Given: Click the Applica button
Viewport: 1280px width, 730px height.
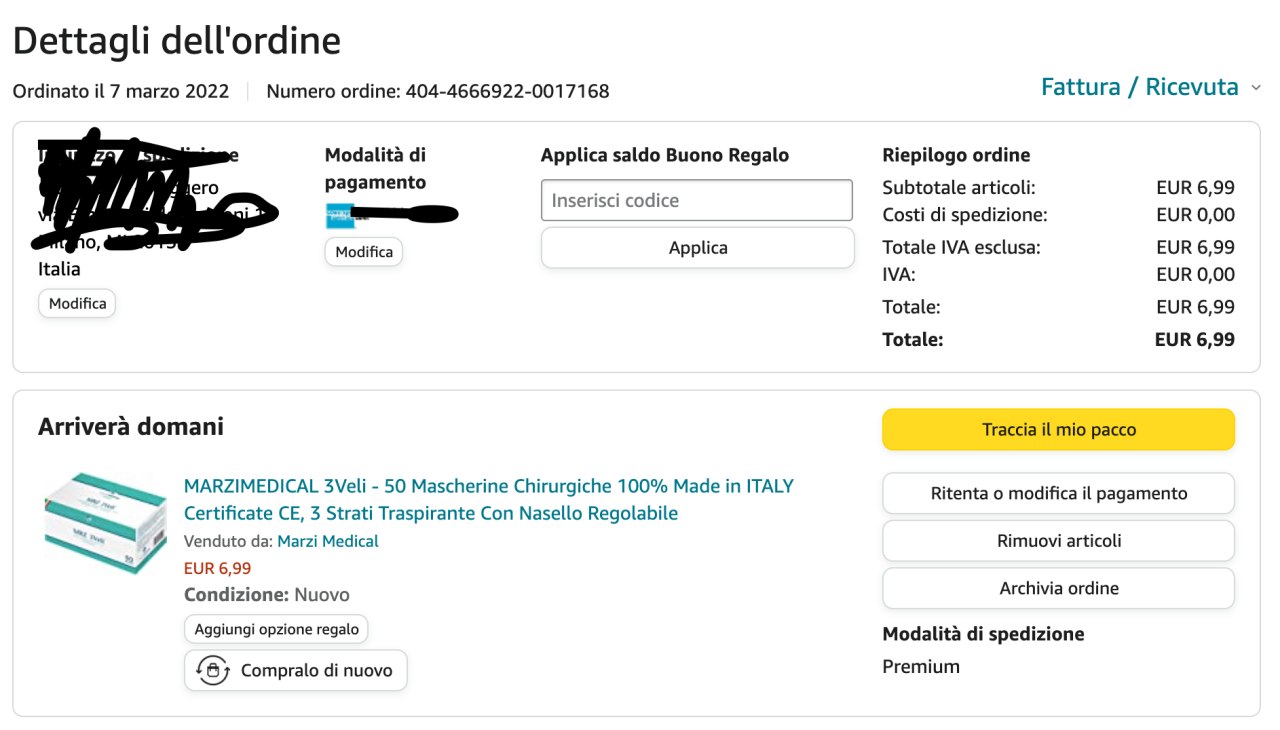Looking at the screenshot, I should (697, 248).
